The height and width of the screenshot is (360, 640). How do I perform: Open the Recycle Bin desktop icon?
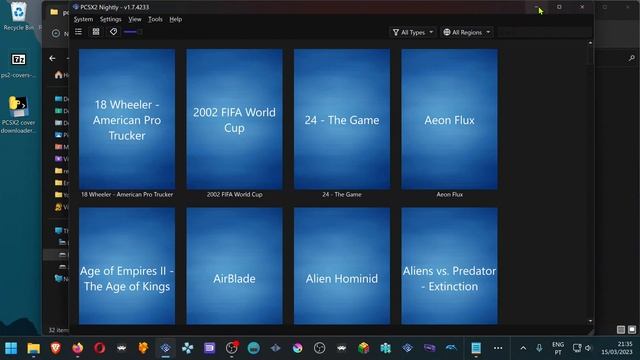18,16
